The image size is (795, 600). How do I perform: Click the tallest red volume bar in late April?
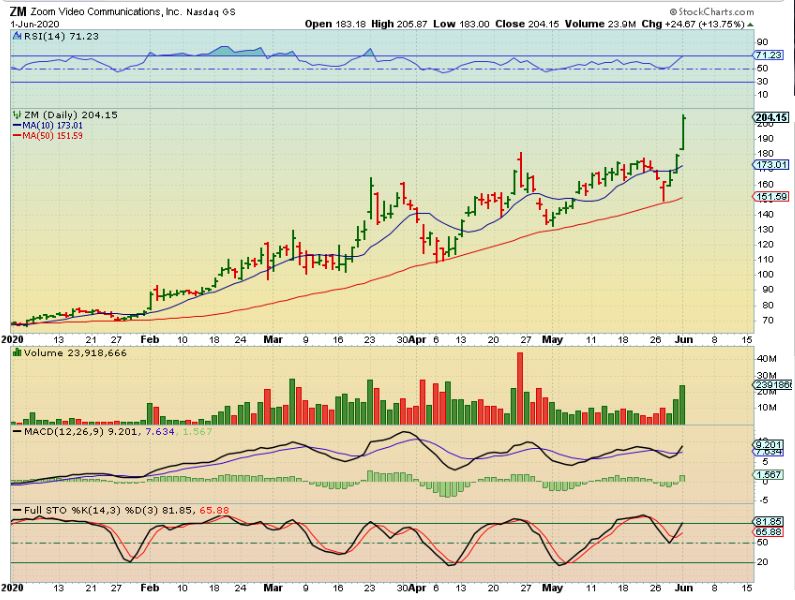(520, 388)
